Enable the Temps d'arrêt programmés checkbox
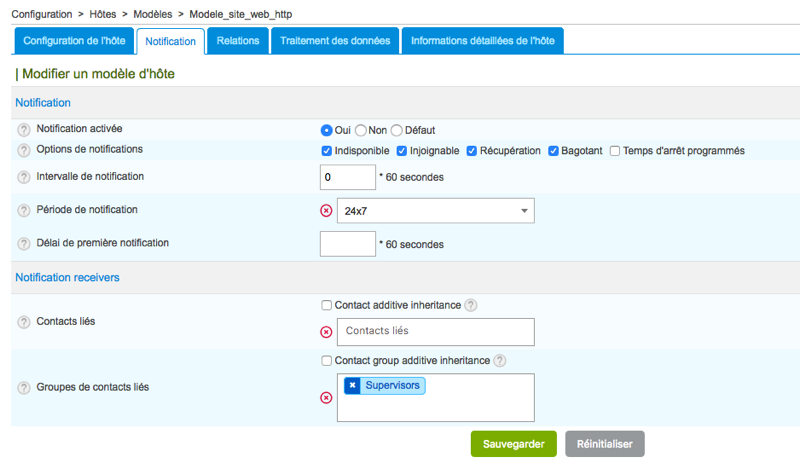Viewport: 800px width, 474px height. click(615, 151)
